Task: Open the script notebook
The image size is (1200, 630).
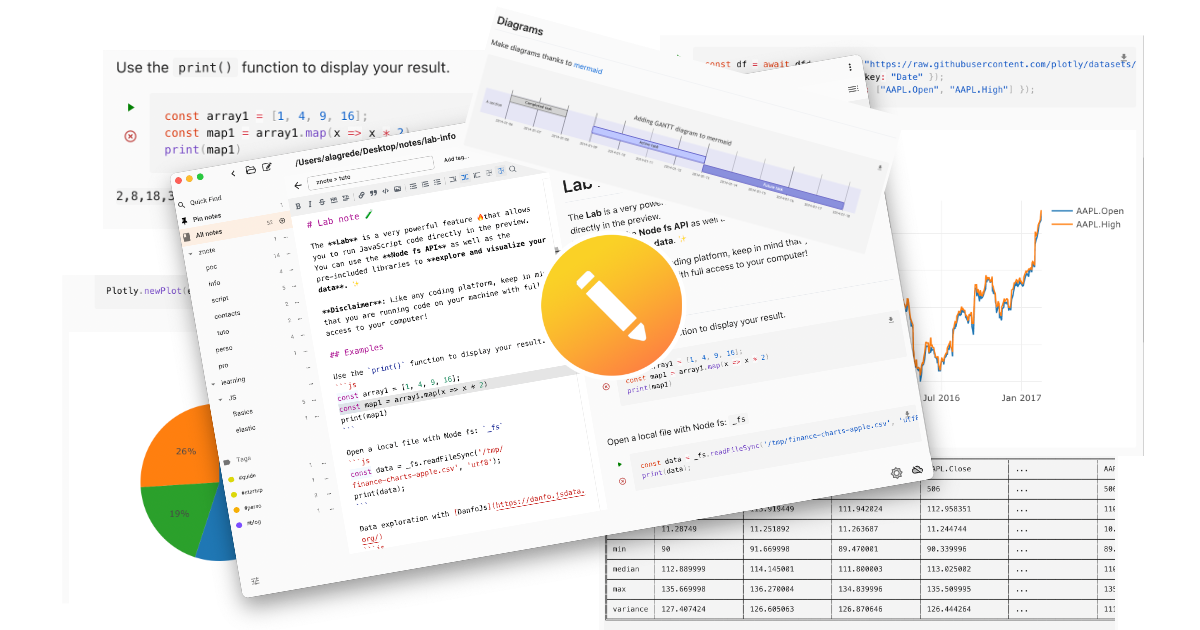Action: 220,299
